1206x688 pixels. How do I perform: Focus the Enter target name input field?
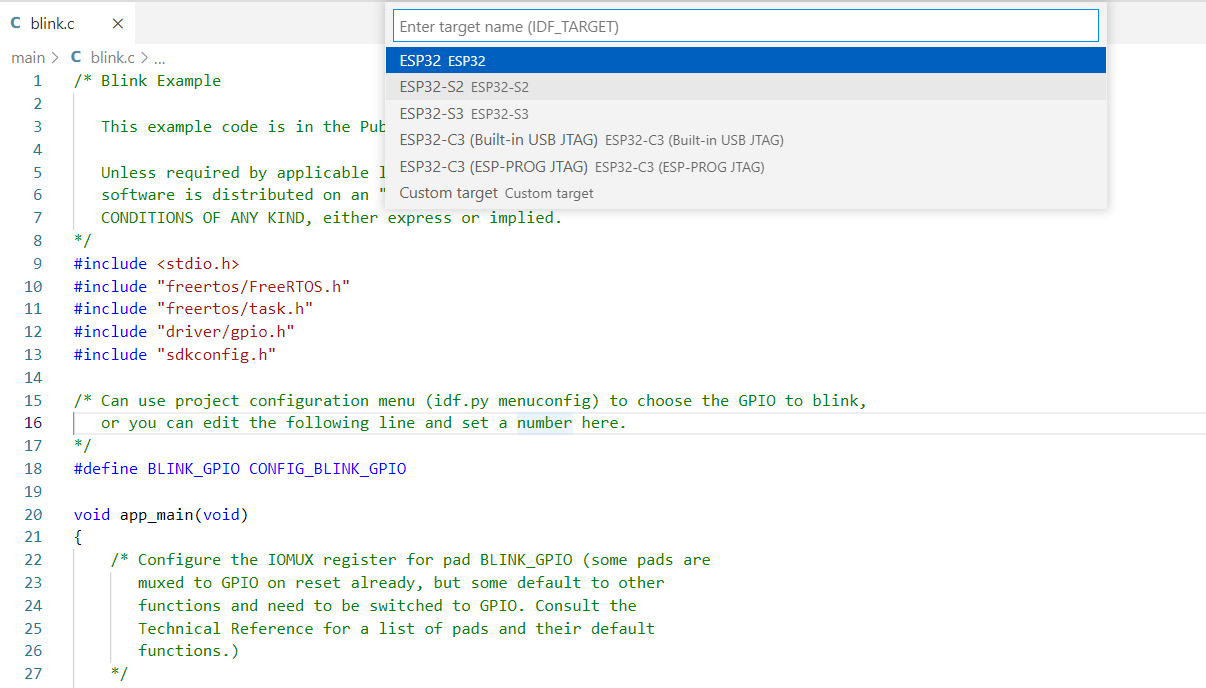click(x=745, y=26)
